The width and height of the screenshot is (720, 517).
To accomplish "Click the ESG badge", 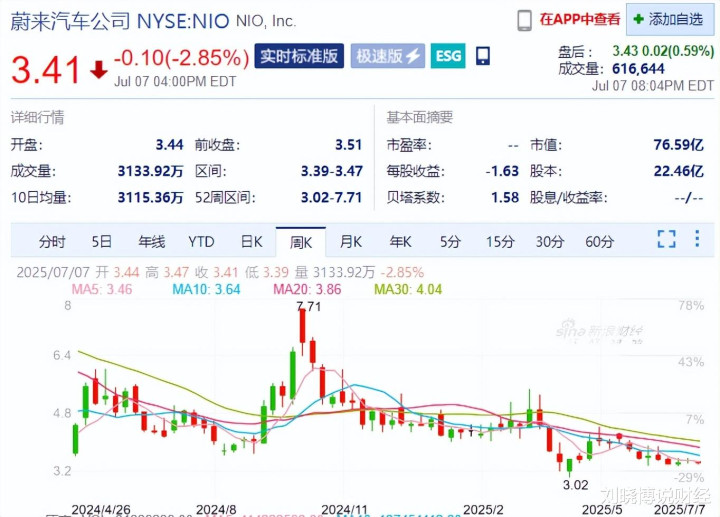I will [448, 56].
